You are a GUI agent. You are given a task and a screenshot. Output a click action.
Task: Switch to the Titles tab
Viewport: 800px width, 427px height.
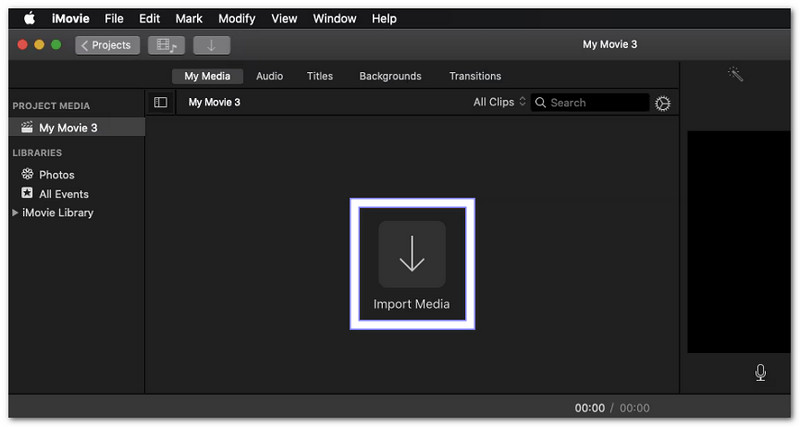pos(320,76)
